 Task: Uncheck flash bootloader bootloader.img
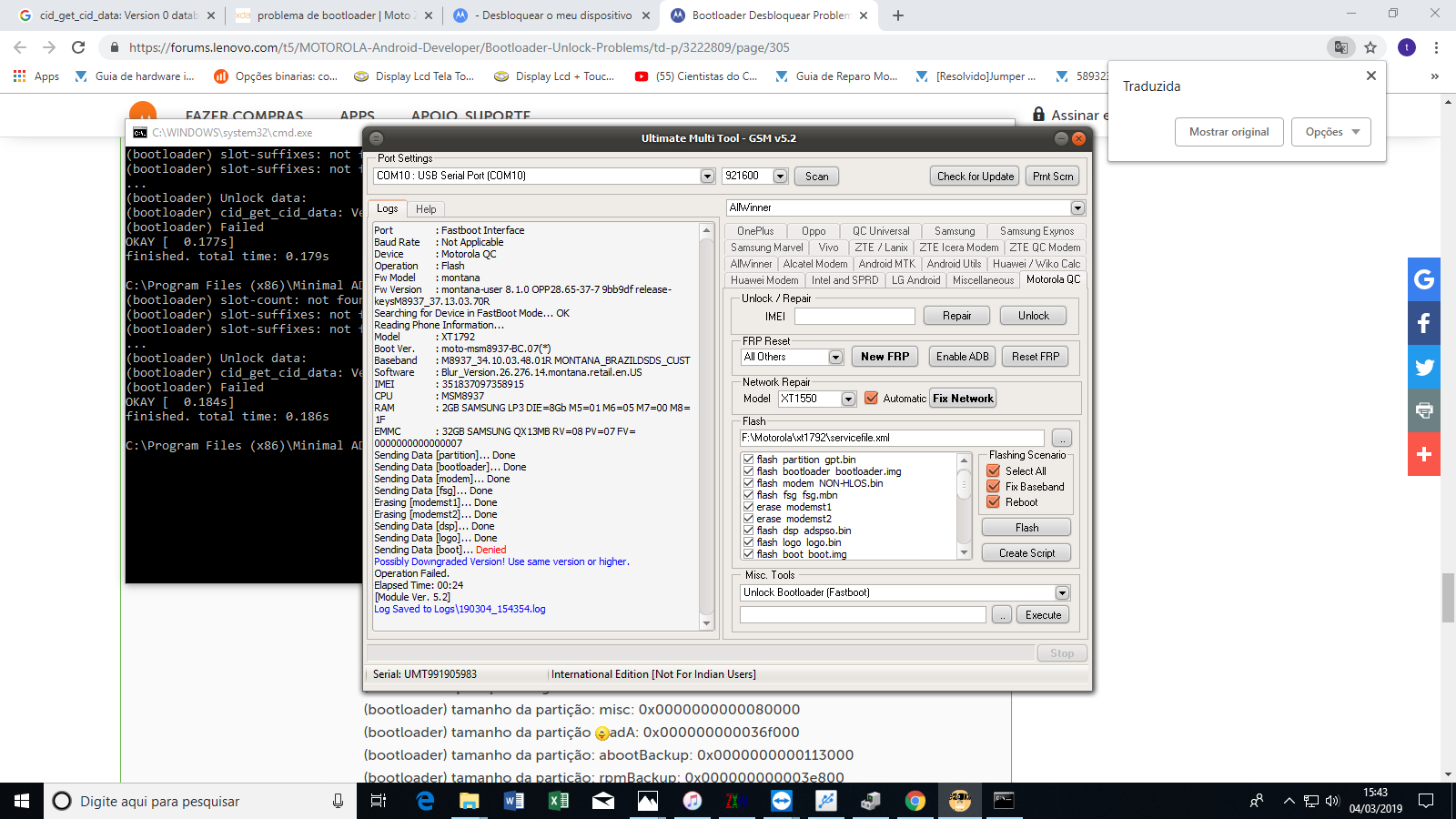[748, 471]
